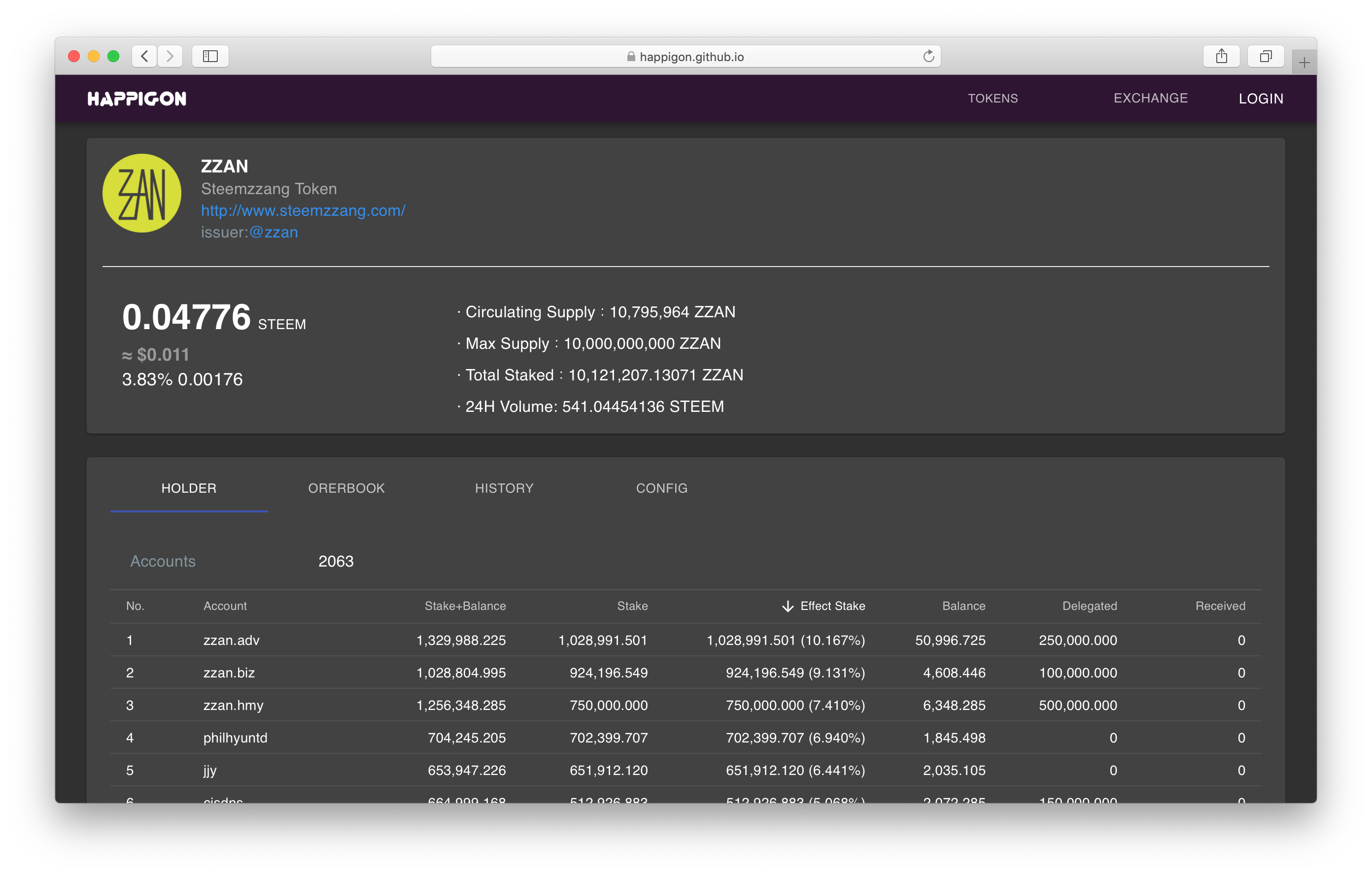The image size is (1372, 876).
Task: Switch to the ORERBOOK tab
Action: pos(346,488)
